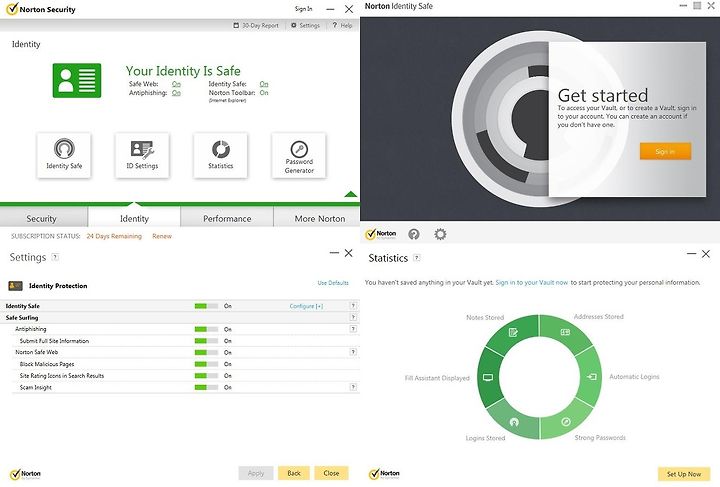Click the Automatic Logins segment icon
720x487 pixels.
click(592, 377)
